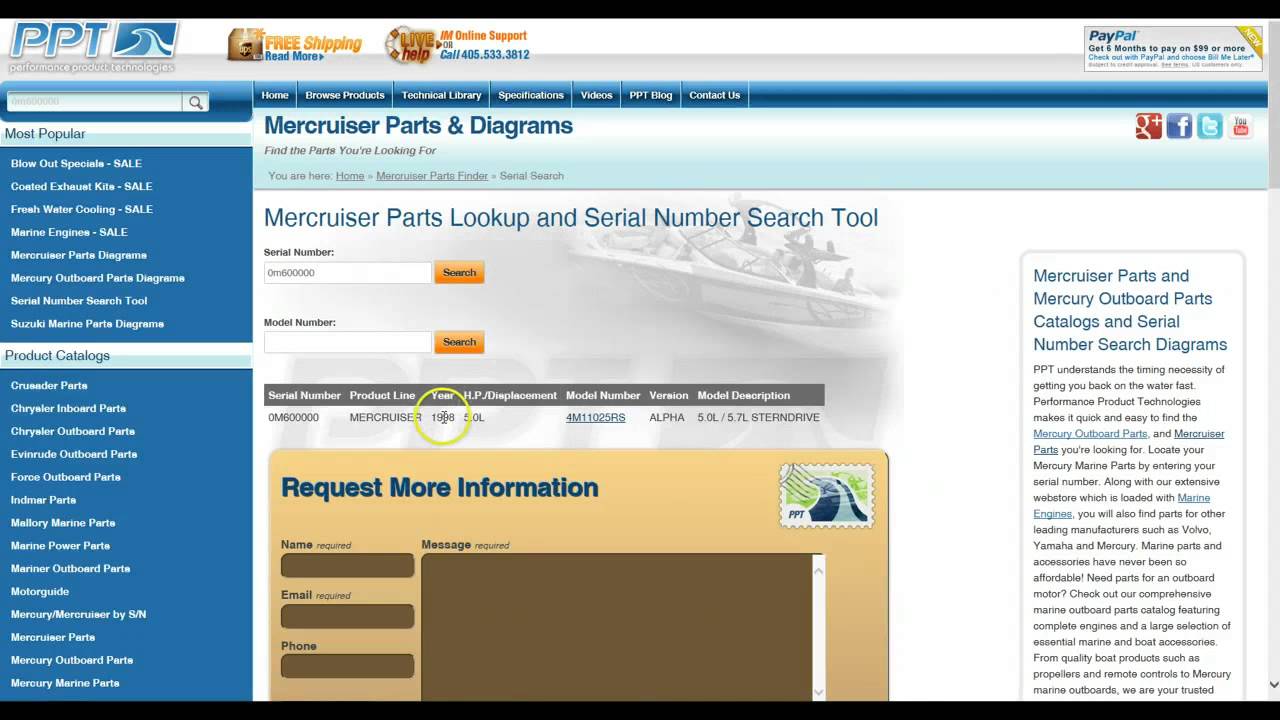Open the Contact Us menu item

(x=715, y=95)
